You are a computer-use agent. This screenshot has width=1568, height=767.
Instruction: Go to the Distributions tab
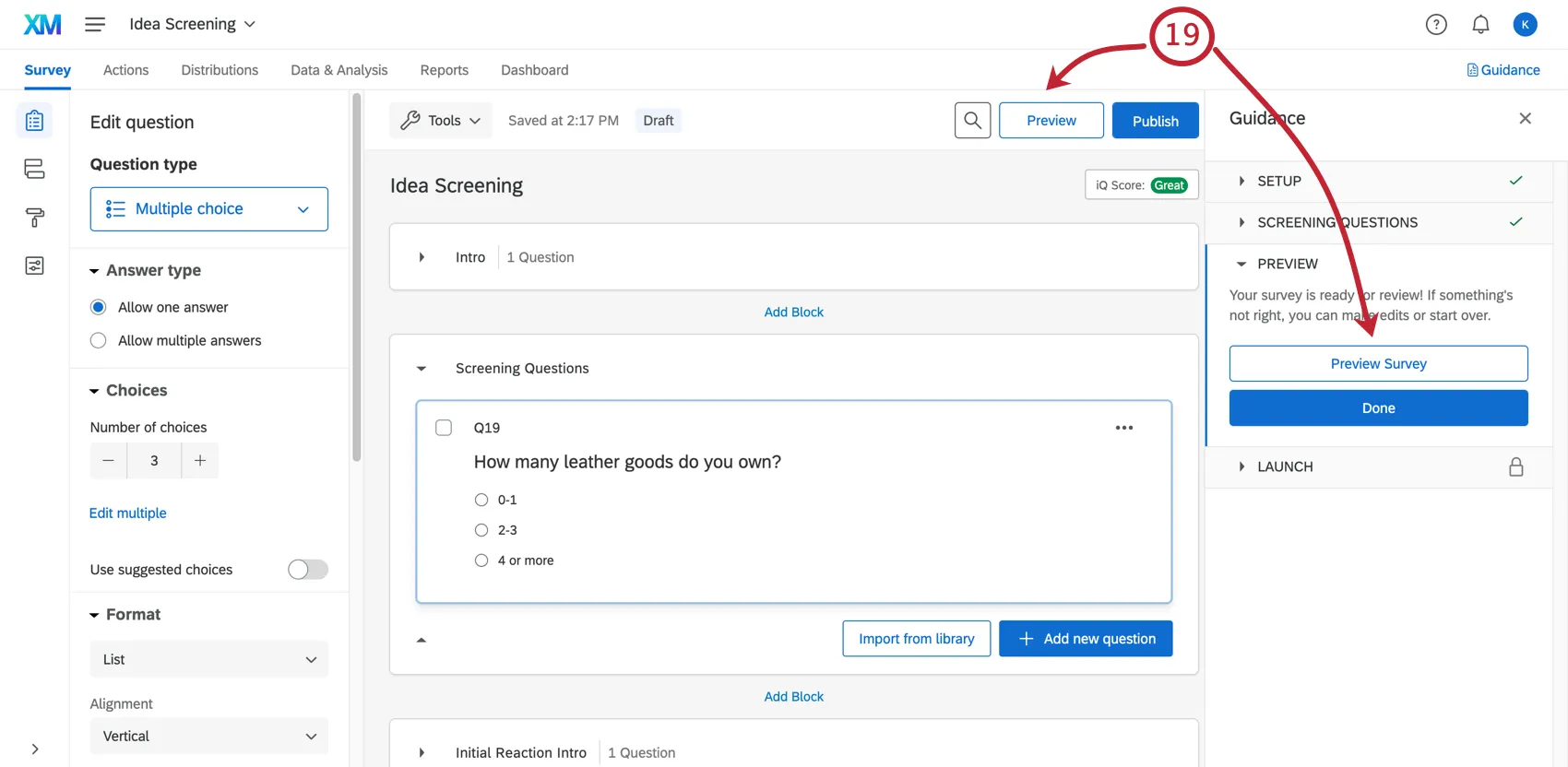220,70
